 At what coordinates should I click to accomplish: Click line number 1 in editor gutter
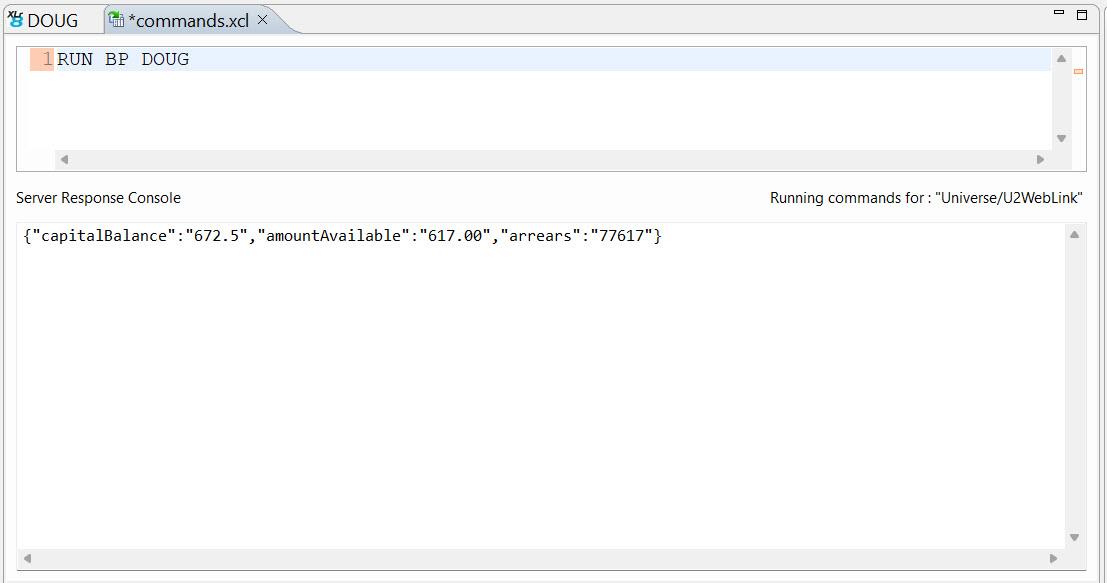pyautogui.click(x=46, y=60)
